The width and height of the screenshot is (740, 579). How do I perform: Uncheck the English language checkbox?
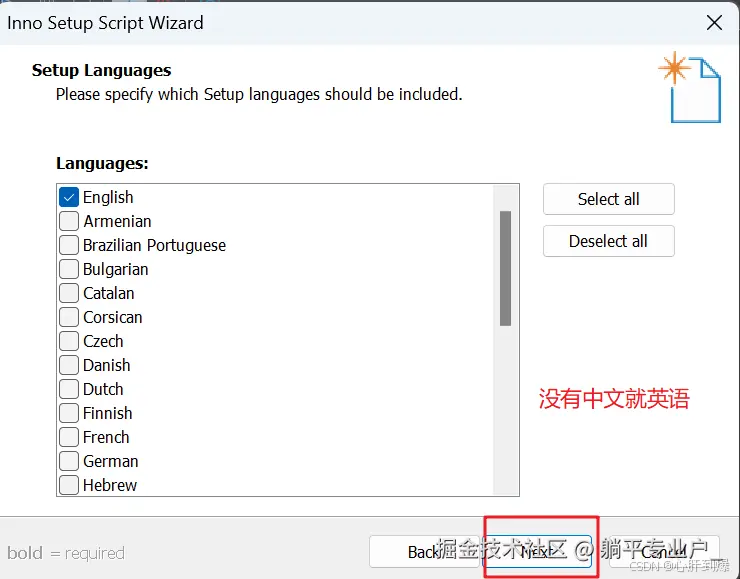point(69,197)
